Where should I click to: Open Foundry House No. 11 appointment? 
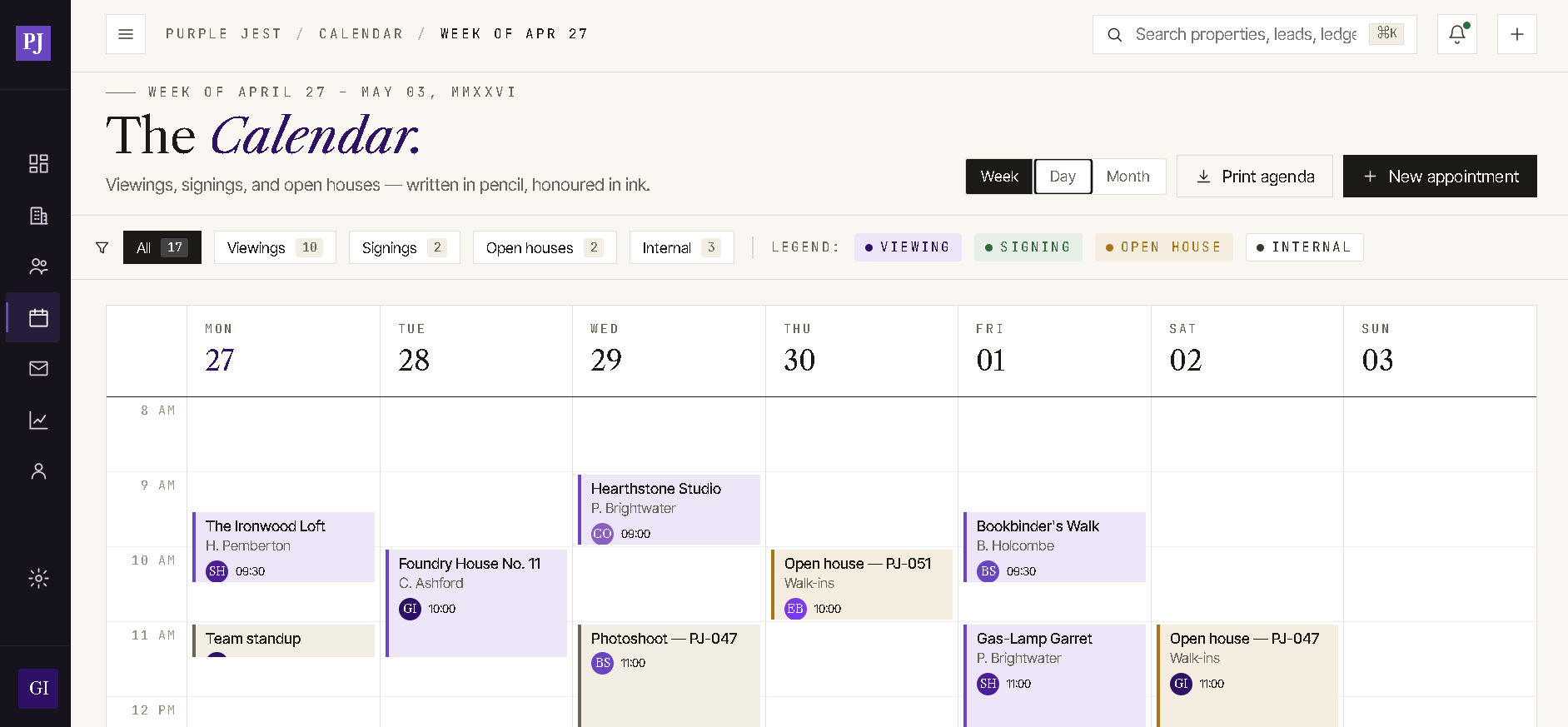point(476,603)
